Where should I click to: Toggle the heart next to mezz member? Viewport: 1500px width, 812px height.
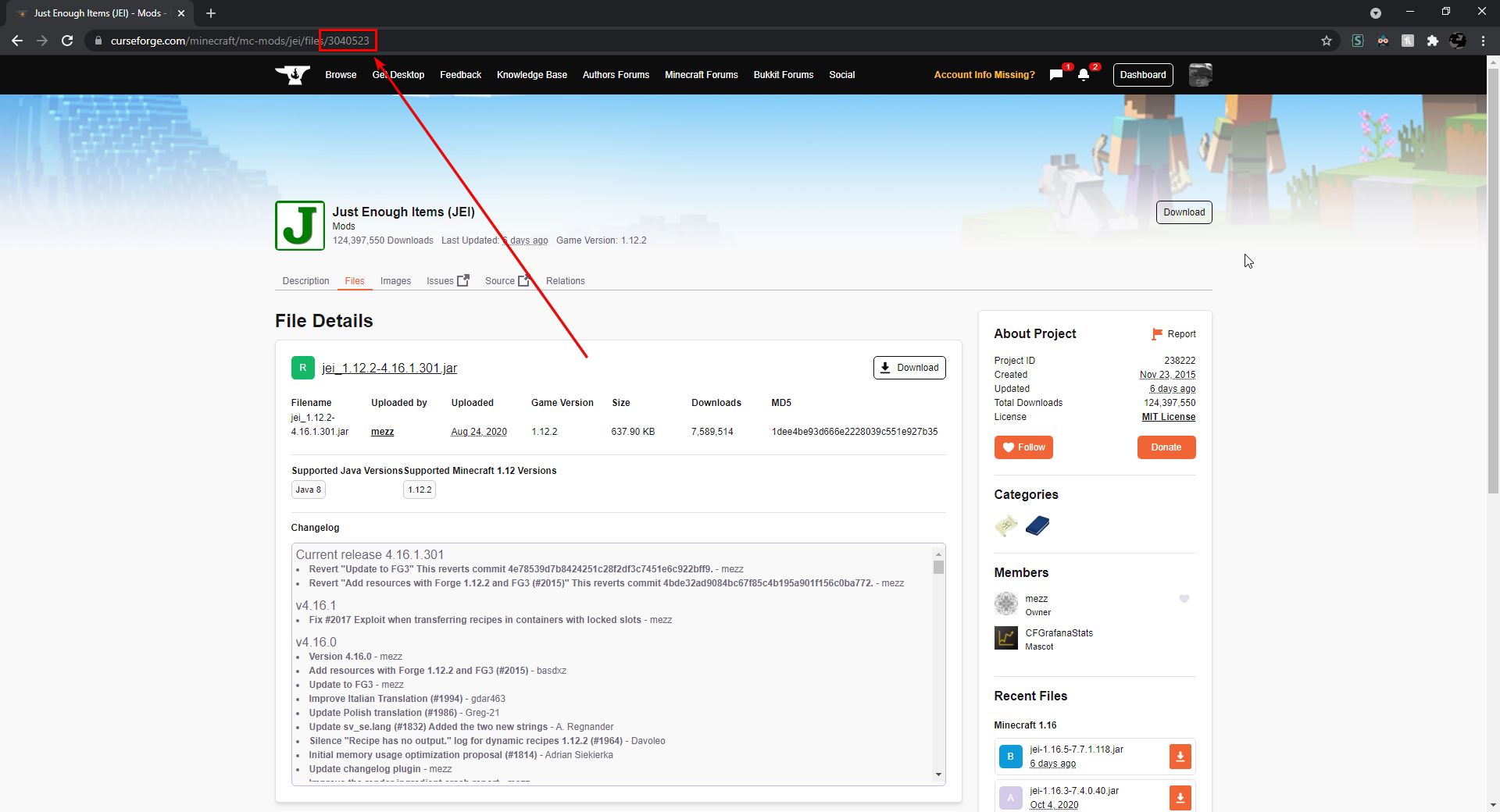(x=1184, y=599)
